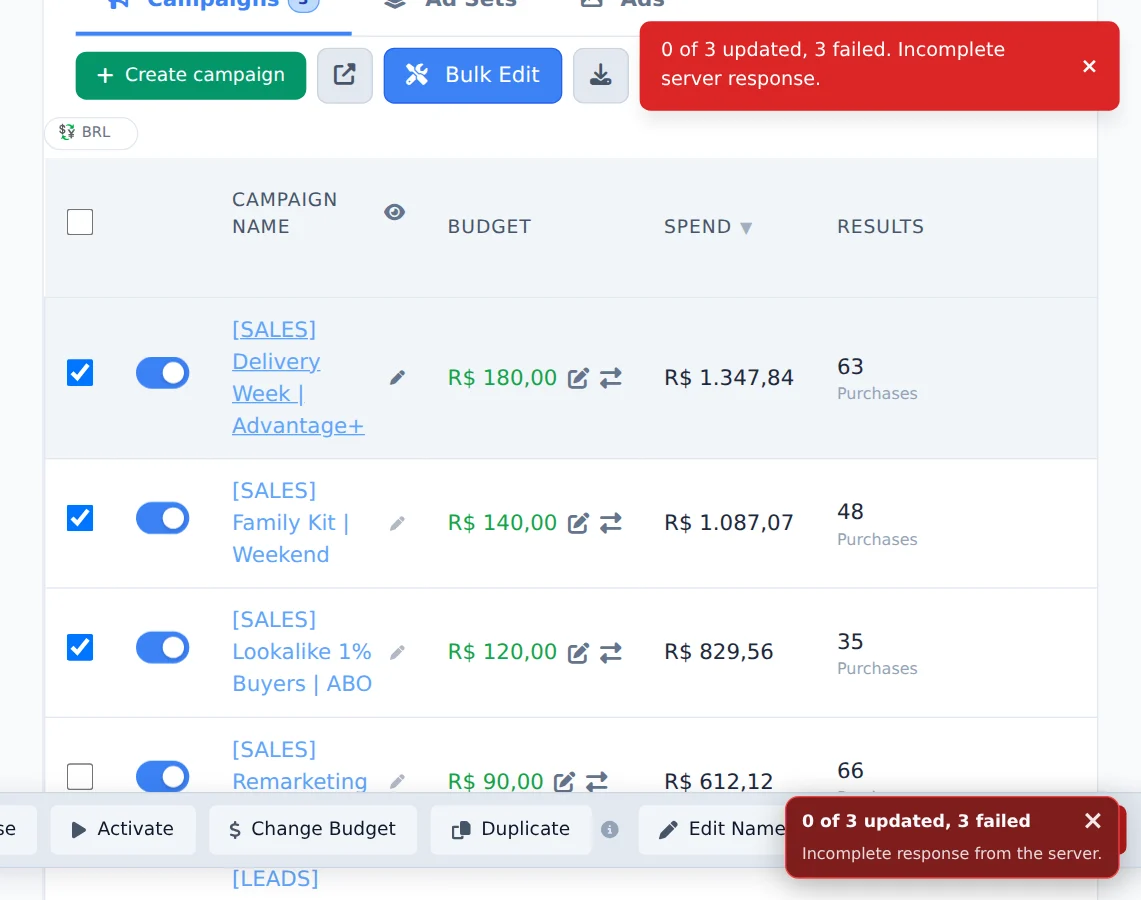1141x900 pixels.
Task: Click the RESULTS column header
Action: click(x=880, y=227)
